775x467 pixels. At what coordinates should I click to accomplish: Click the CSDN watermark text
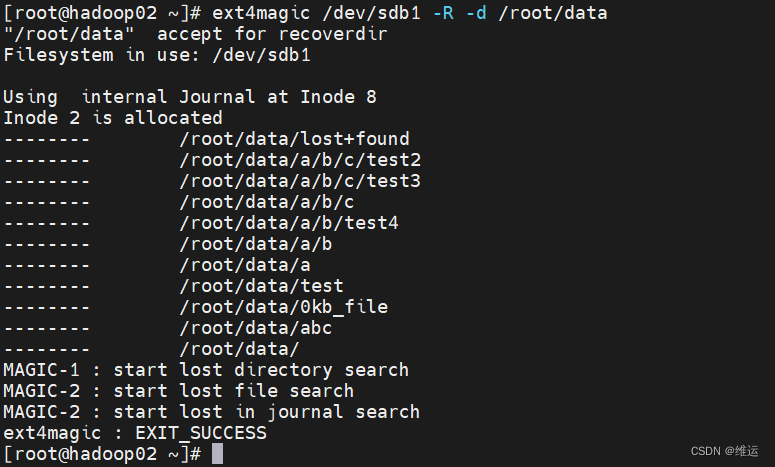tap(725, 451)
